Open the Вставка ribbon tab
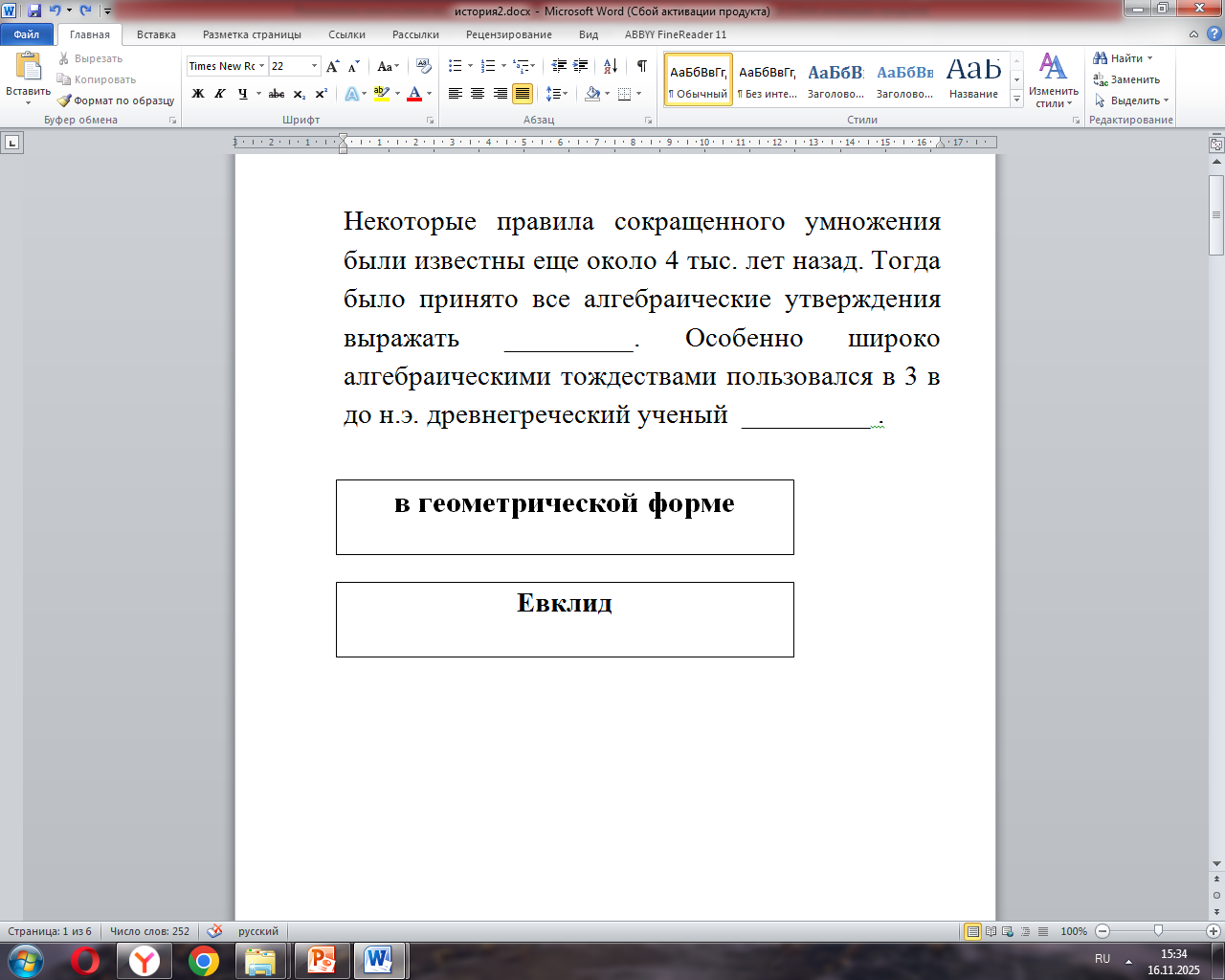 156,34
